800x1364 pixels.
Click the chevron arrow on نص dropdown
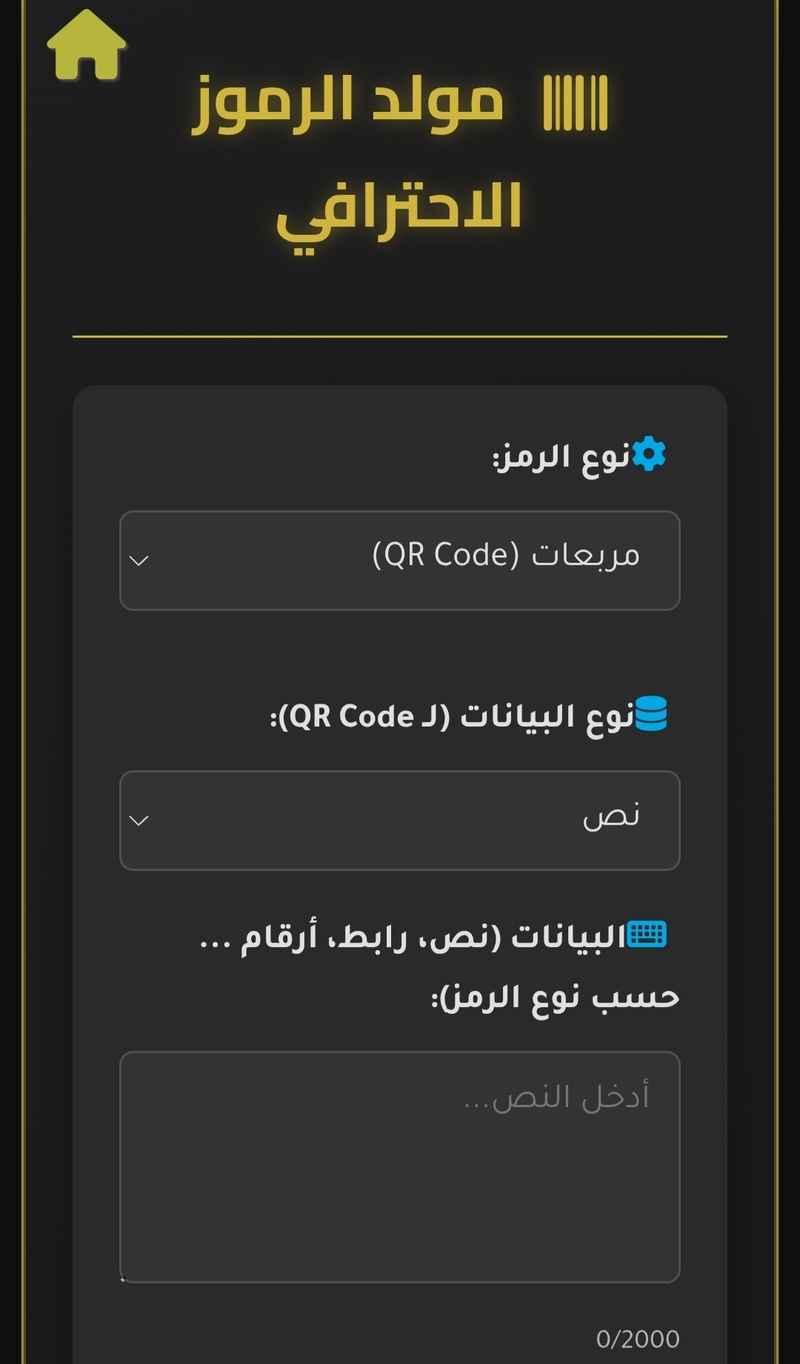point(140,820)
